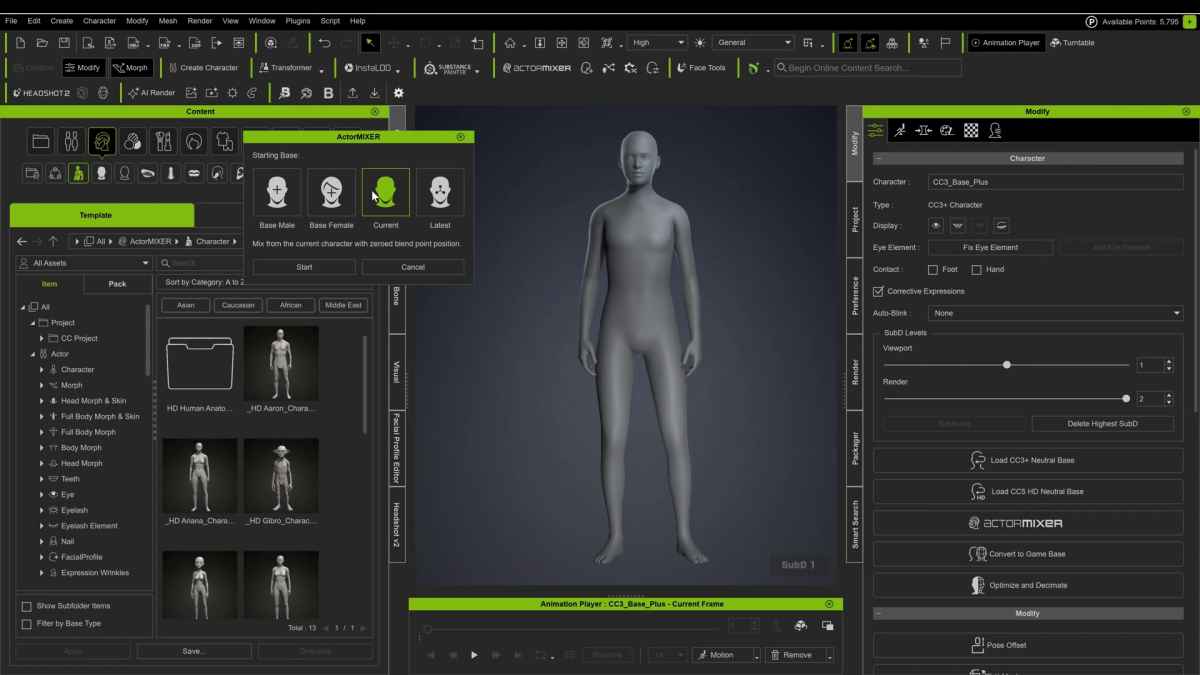Switch to the Pack tab
The width and height of the screenshot is (1200, 675).
(117, 284)
